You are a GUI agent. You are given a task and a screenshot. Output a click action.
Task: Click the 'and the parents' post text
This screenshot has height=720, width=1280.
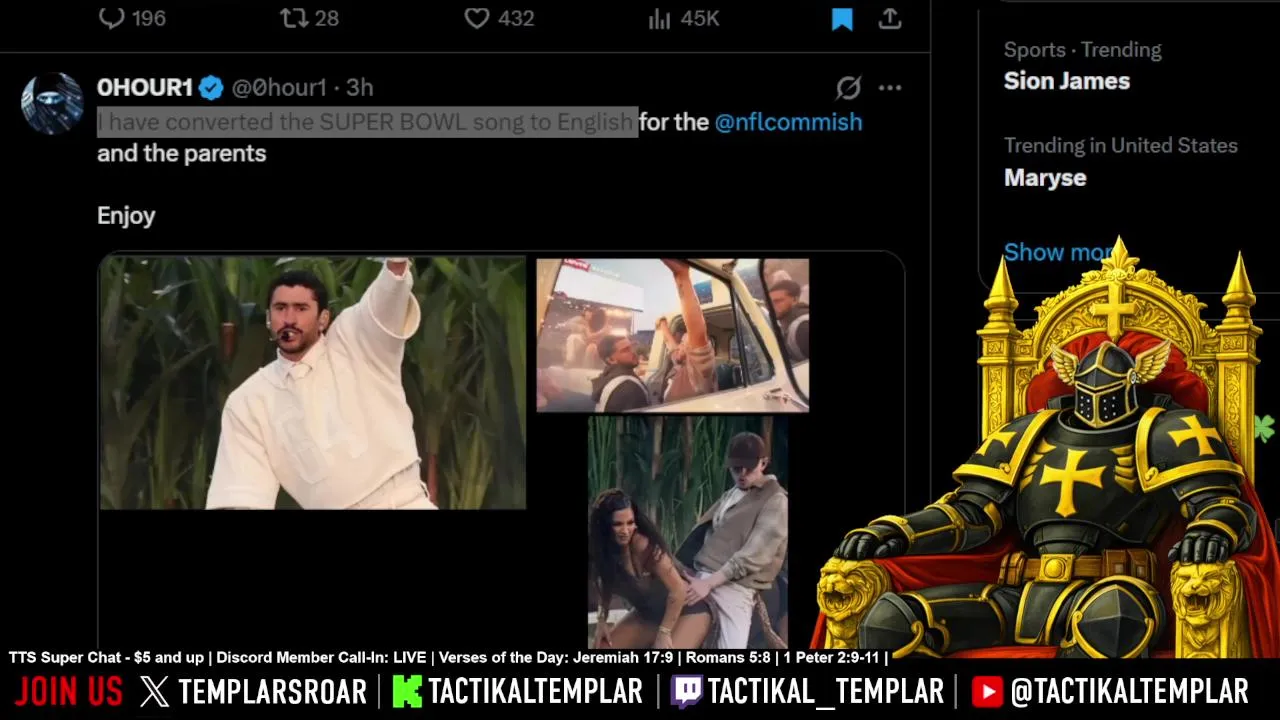[x=182, y=153]
